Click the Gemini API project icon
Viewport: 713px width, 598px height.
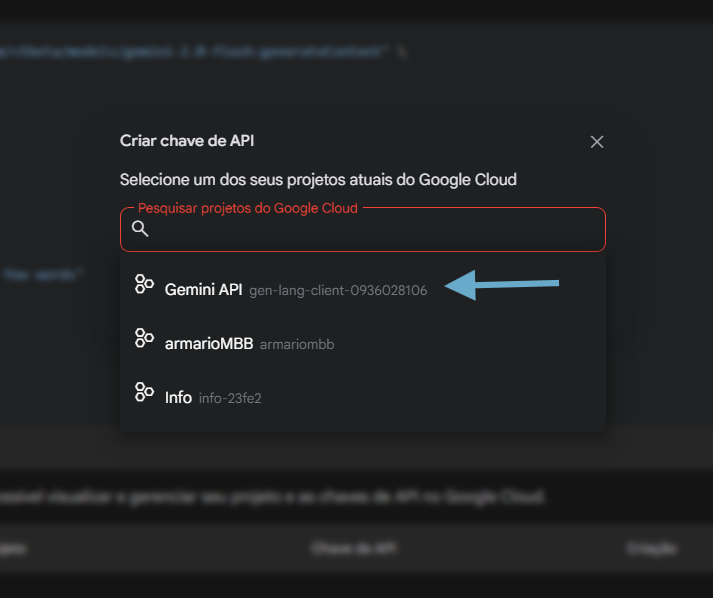pyautogui.click(x=144, y=284)
